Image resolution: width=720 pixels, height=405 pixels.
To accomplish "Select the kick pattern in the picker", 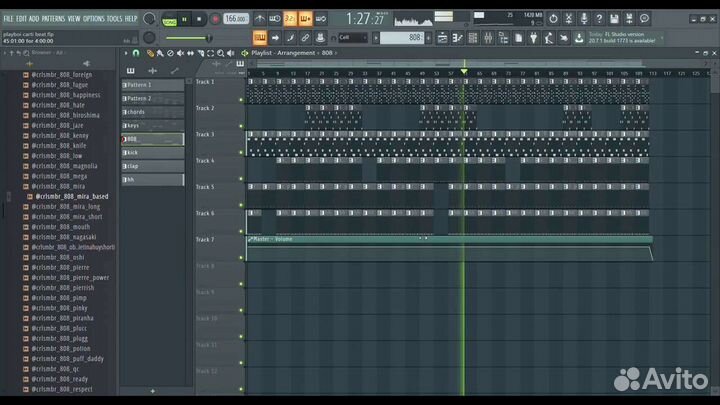I will click(x=153, y=152).
